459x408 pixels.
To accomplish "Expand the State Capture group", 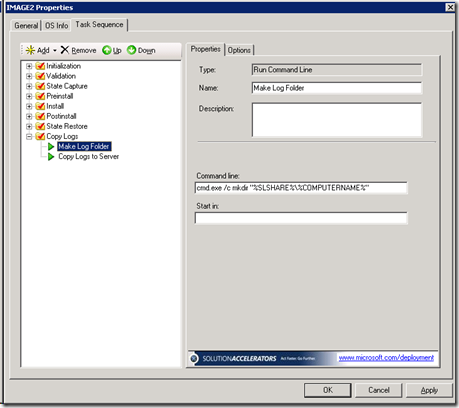I will (x=29, y=86).
